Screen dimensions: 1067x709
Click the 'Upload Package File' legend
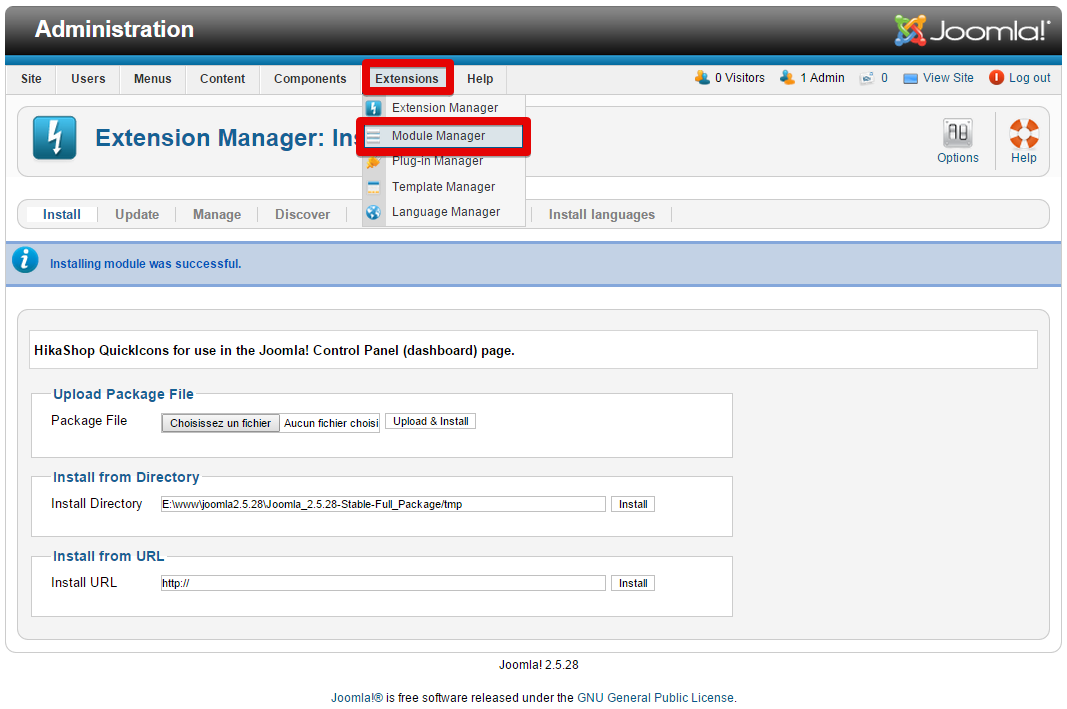123,395
